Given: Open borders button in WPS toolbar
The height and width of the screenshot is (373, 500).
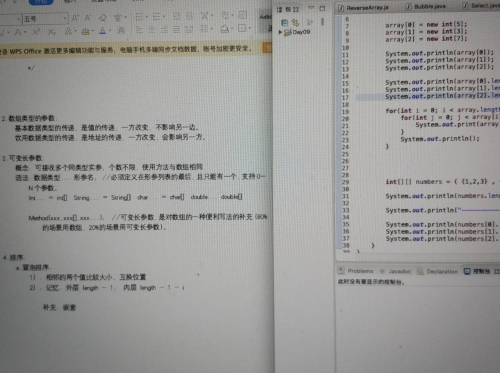Looking at the screenshot, I should pos(242,28).
